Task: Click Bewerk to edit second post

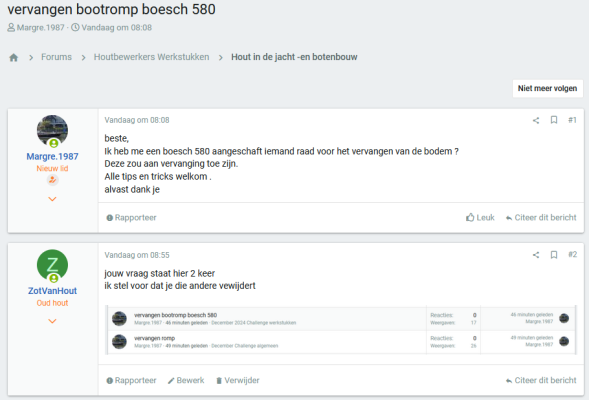Action: click(186, 380)
